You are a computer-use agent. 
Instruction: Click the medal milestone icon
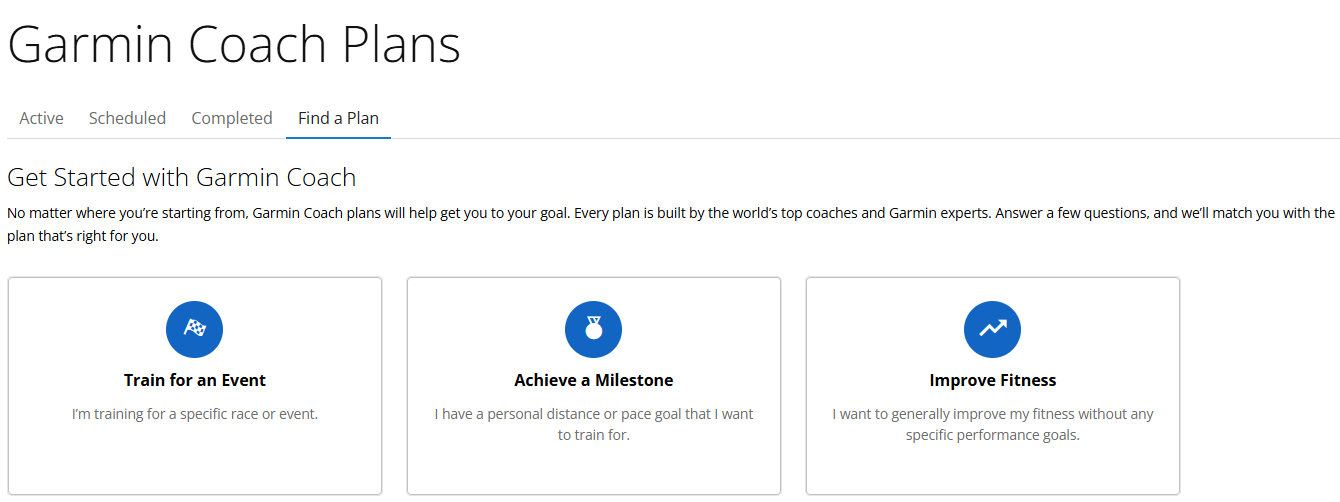[x=593, y=329]
